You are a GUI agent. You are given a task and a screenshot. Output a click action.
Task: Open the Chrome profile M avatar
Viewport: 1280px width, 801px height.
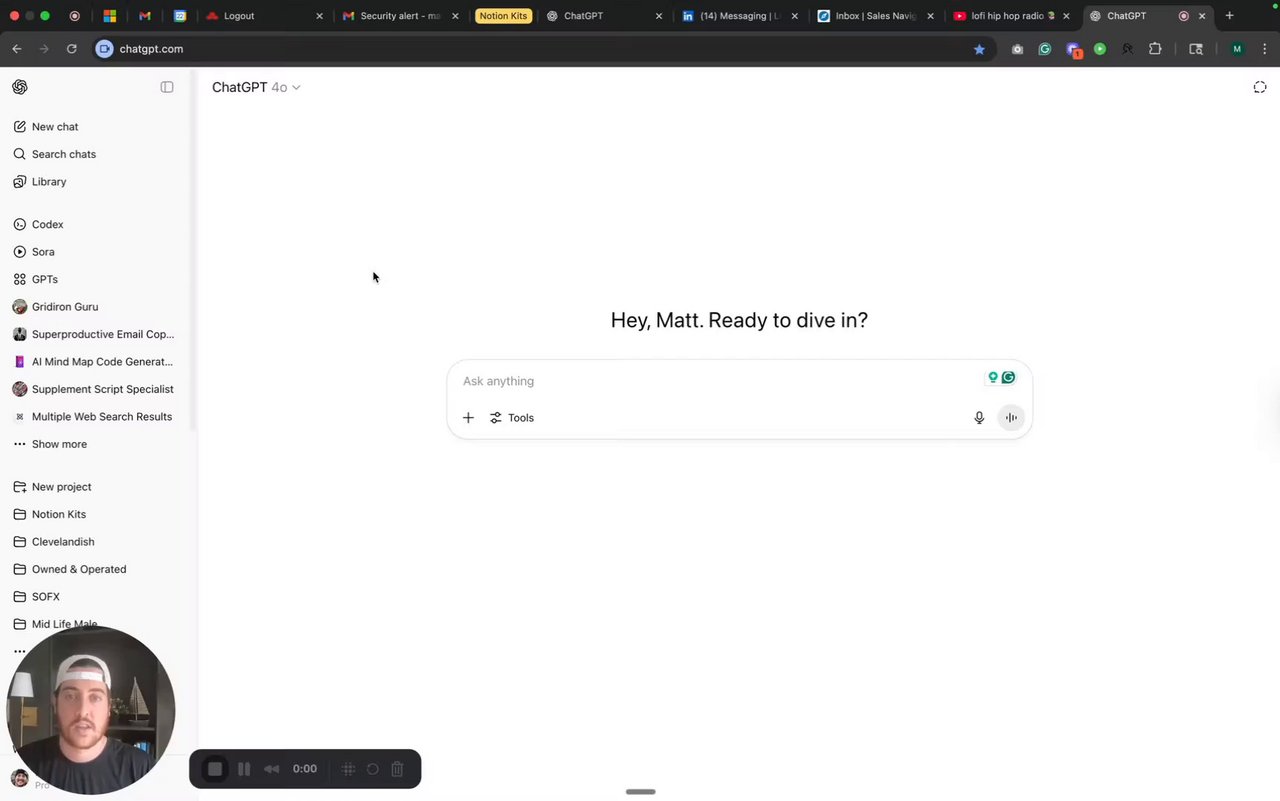(x=1237, y=49)
